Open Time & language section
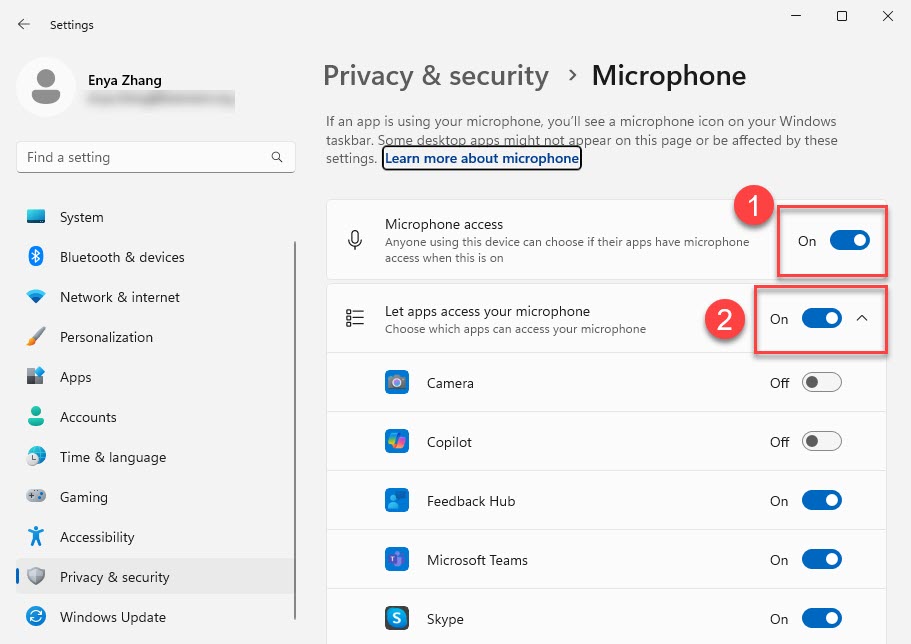 (112, 457)
